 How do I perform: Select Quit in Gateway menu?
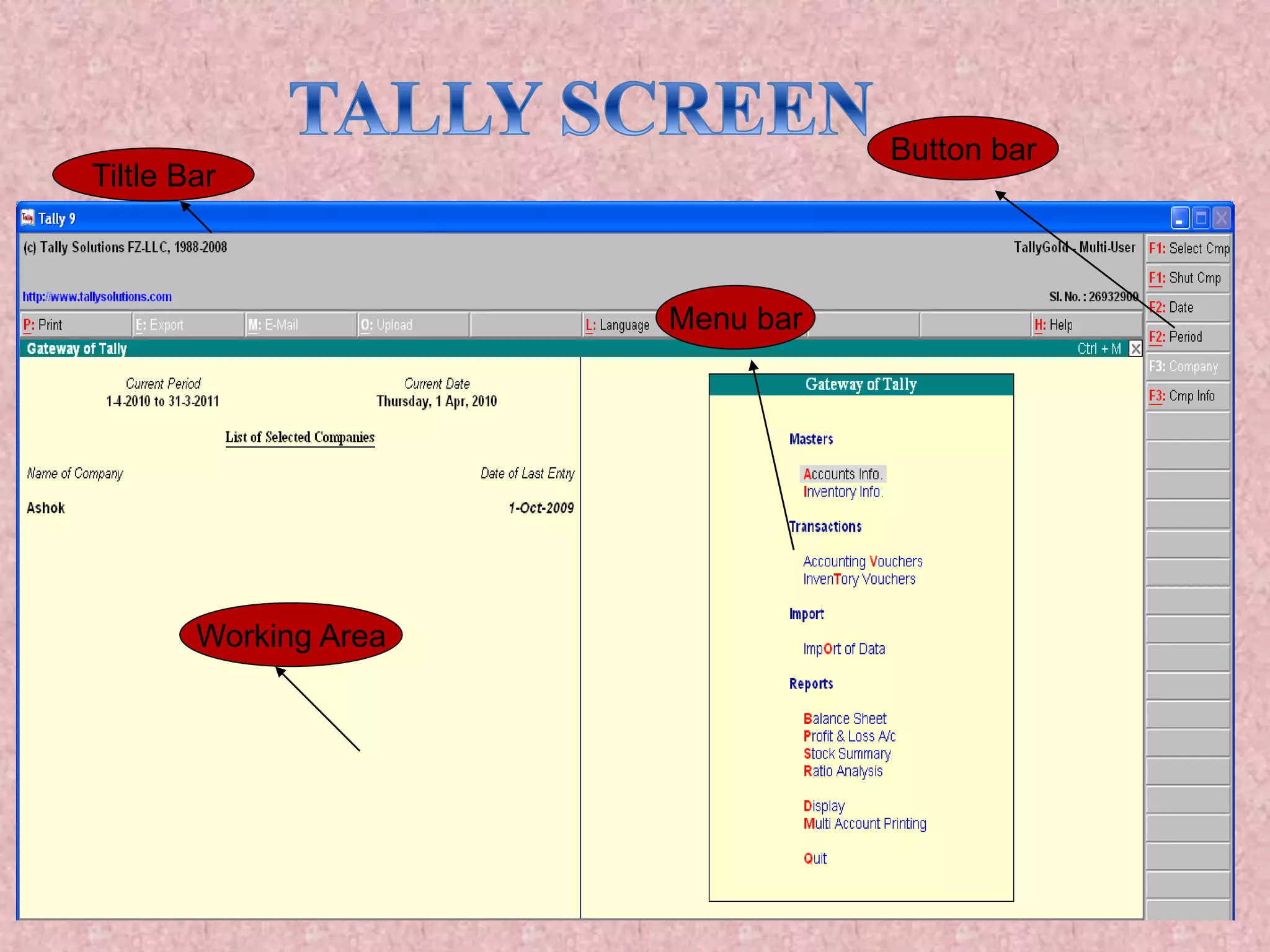click(815, 858)
